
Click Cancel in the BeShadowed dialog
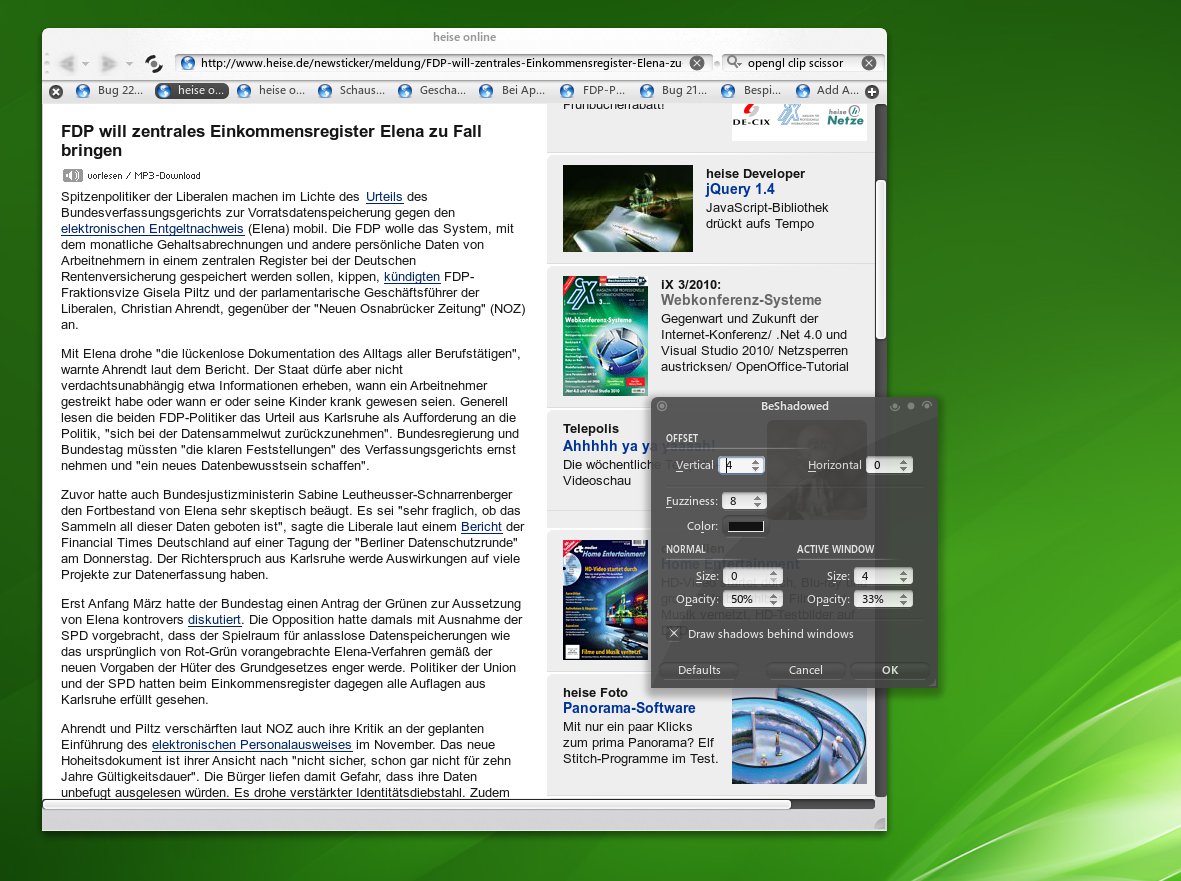(805, 670)
